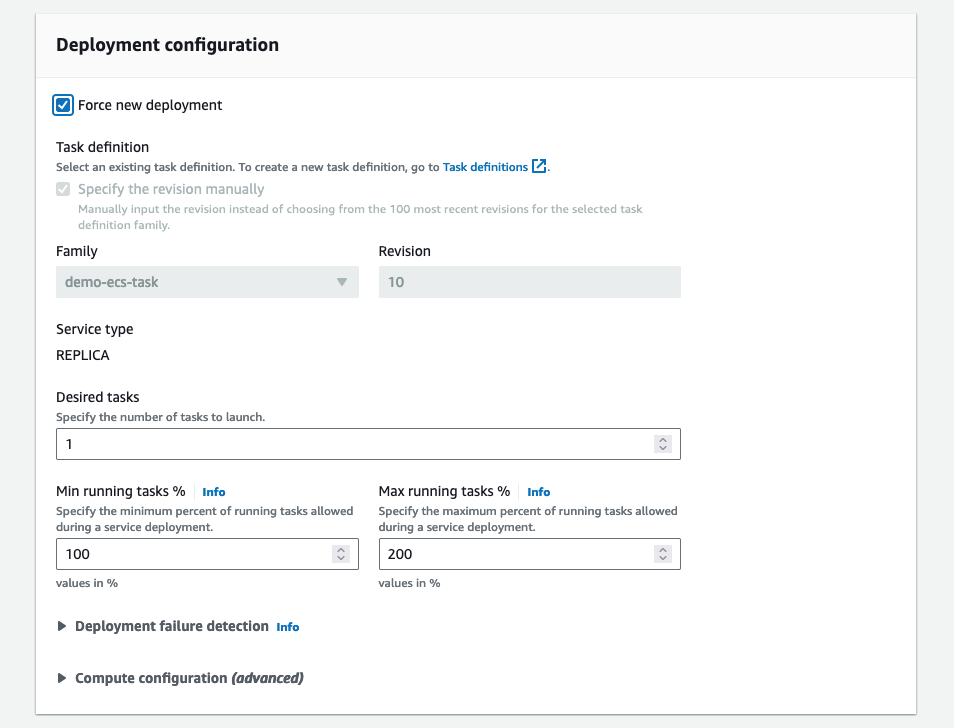Screen dimensions: 954x728
Task: Open the Task definitions link
Action: click(x=485, y=167)
